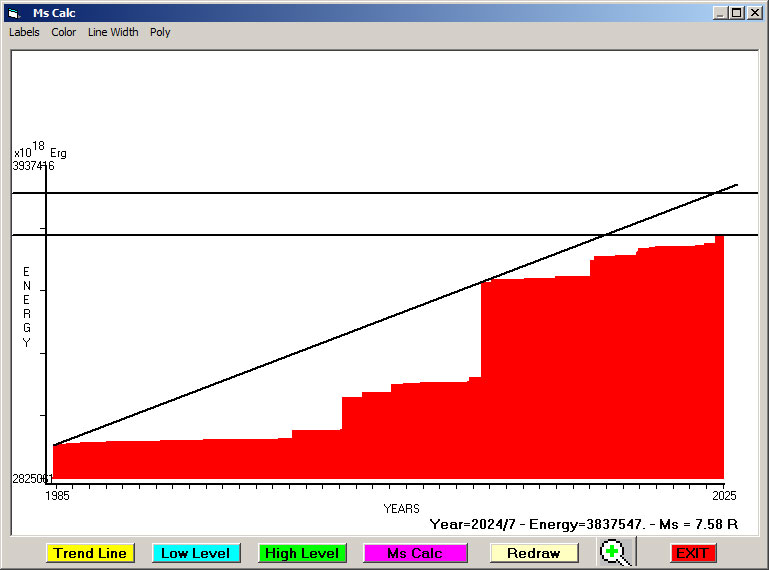This screenshot has height=570, width=769.
Task: Click the red EXIT button
Action: point(692,553)
